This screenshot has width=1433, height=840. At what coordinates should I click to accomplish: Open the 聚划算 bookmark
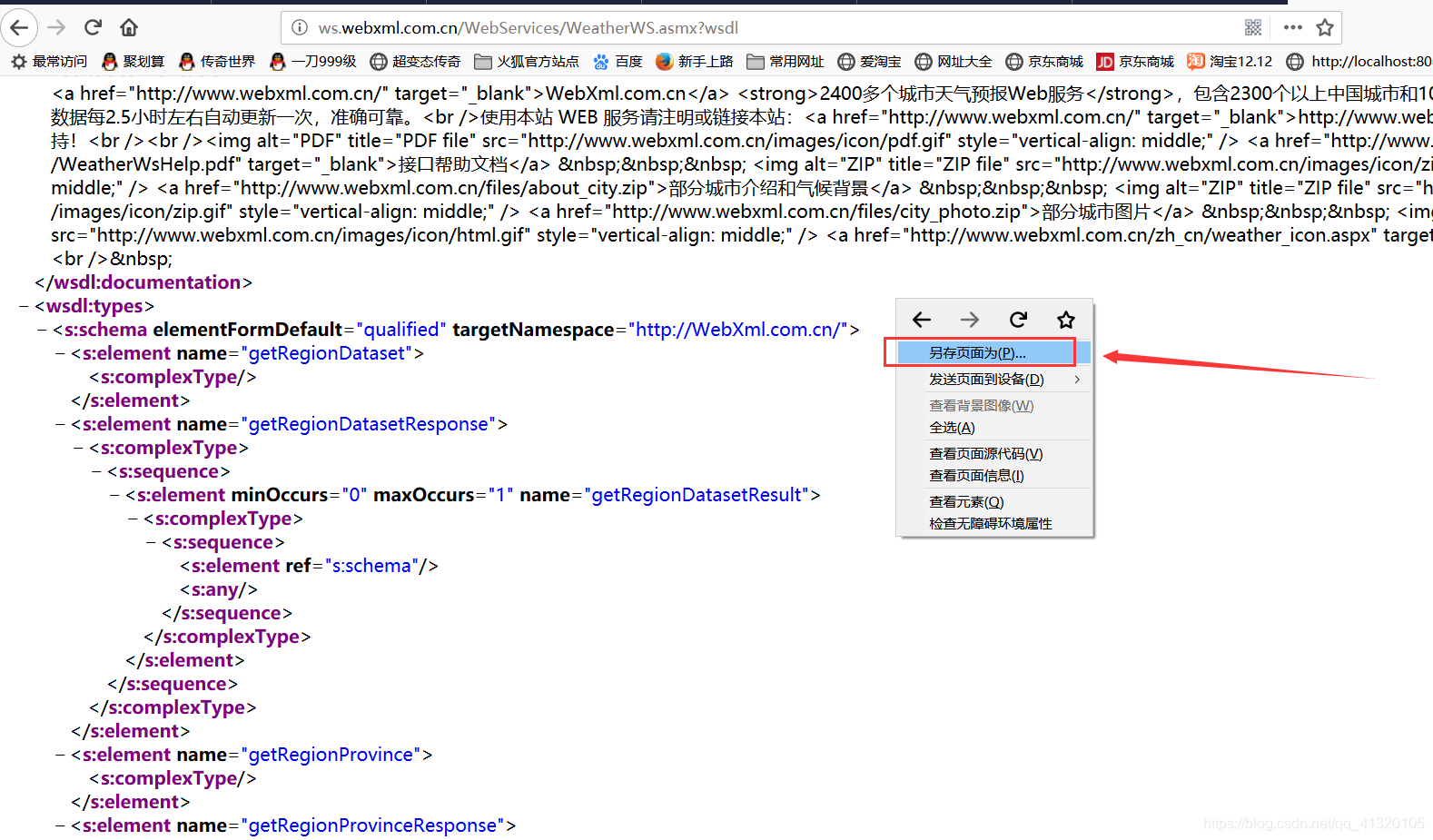point(133,62)
